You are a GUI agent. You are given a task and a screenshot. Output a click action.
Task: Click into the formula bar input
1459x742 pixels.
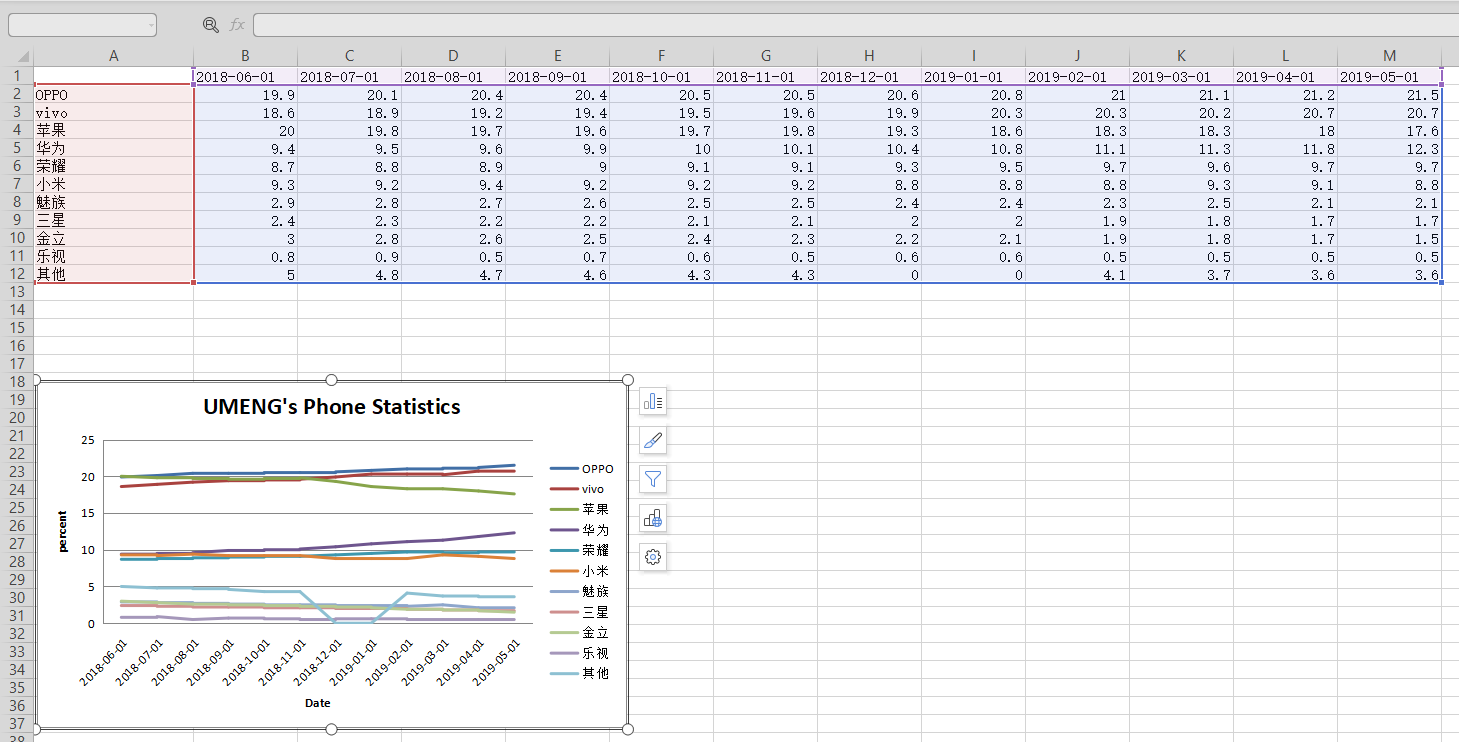pyautogui.click(x=855, y=25)
